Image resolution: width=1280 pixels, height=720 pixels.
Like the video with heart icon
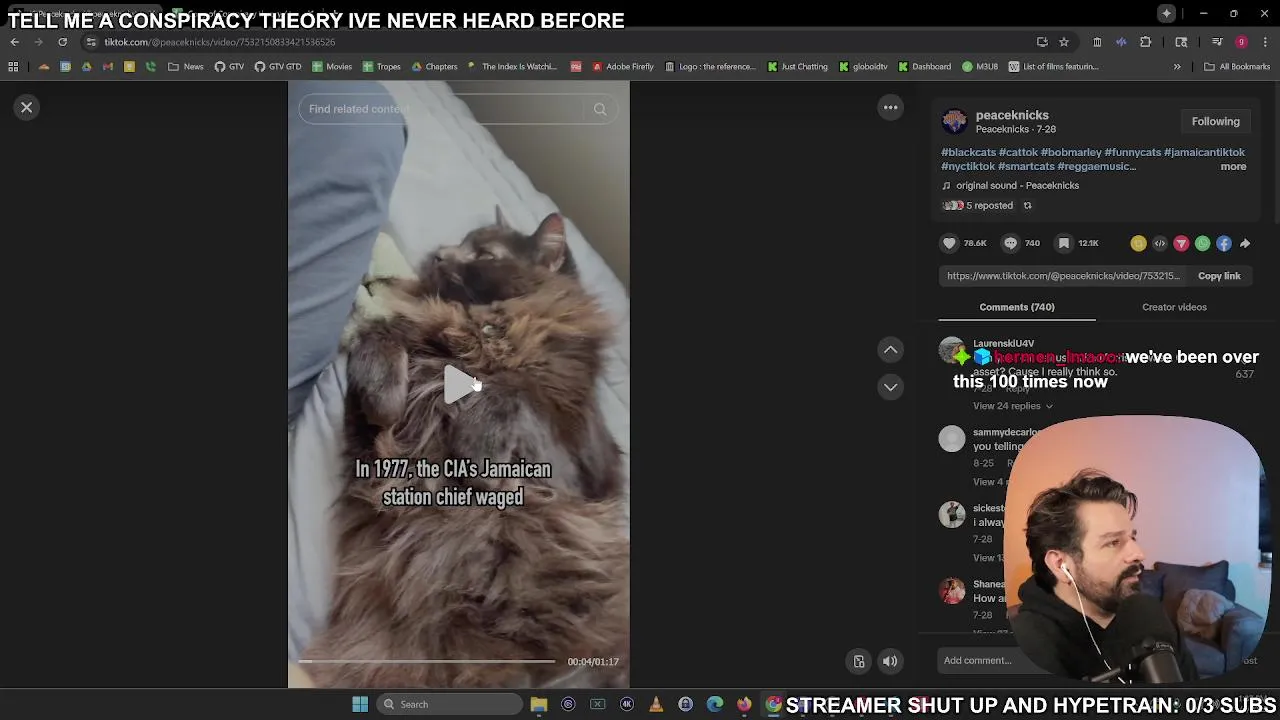[x=949, y=243]
